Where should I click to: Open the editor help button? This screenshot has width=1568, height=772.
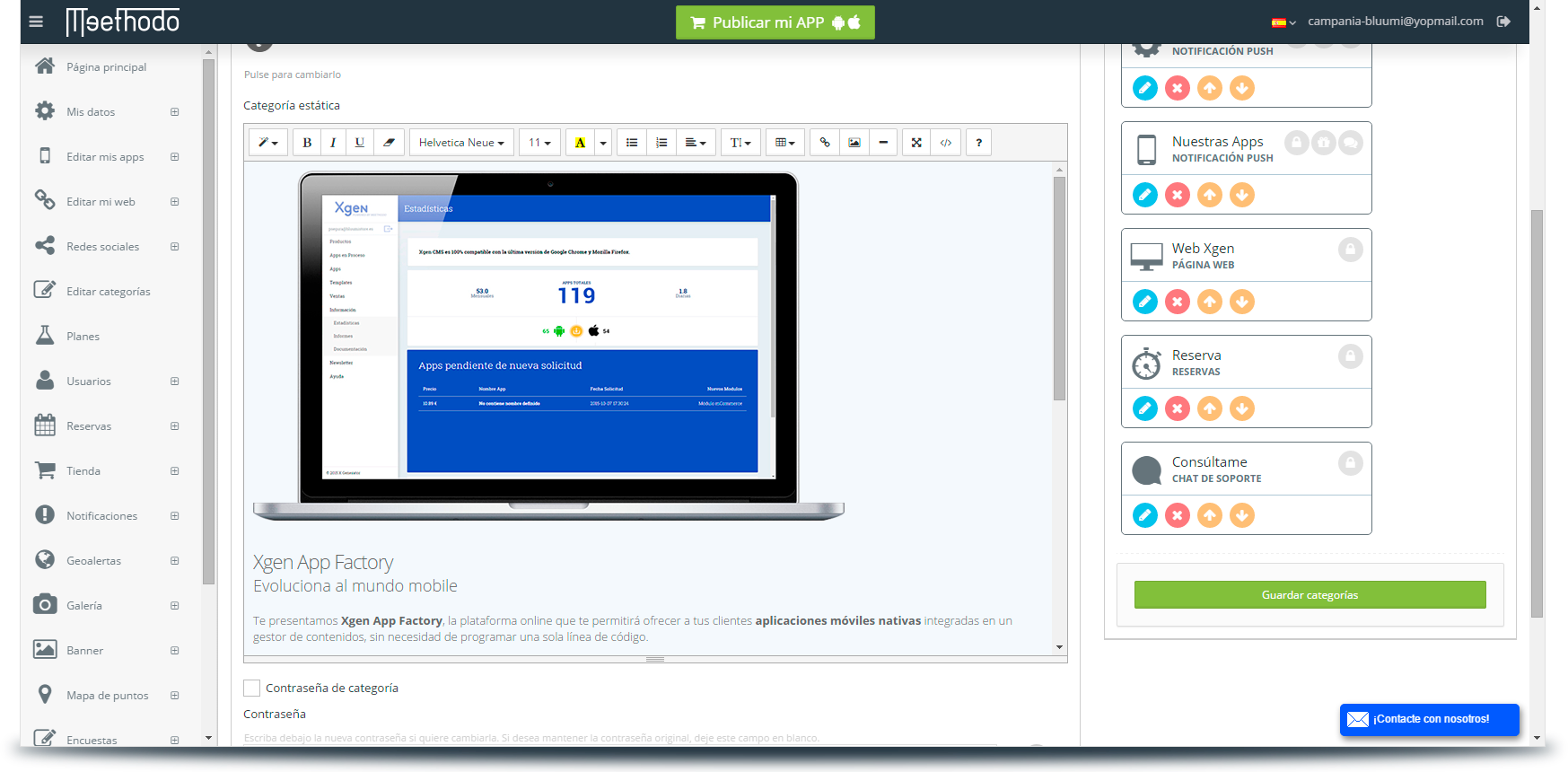(979, 143)
